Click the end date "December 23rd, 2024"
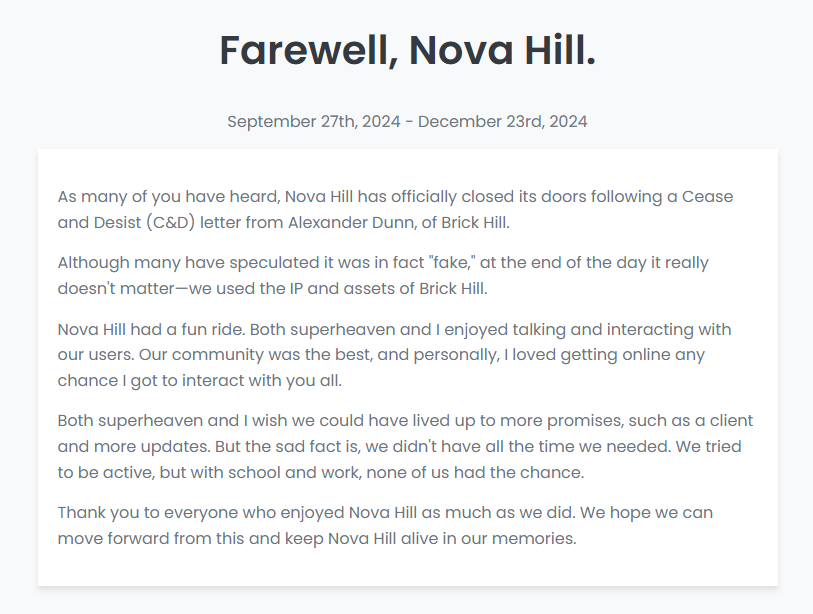The height and width of the screenshot is (614, 813). 502,122
